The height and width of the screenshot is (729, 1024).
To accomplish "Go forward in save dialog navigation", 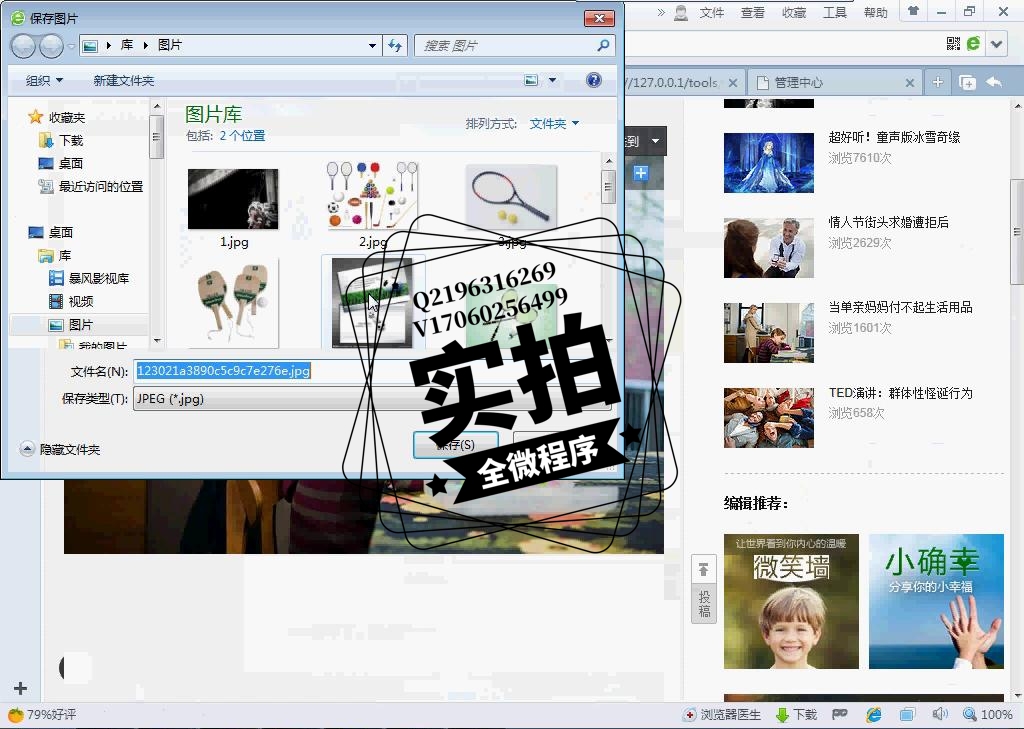I will 52,46.
